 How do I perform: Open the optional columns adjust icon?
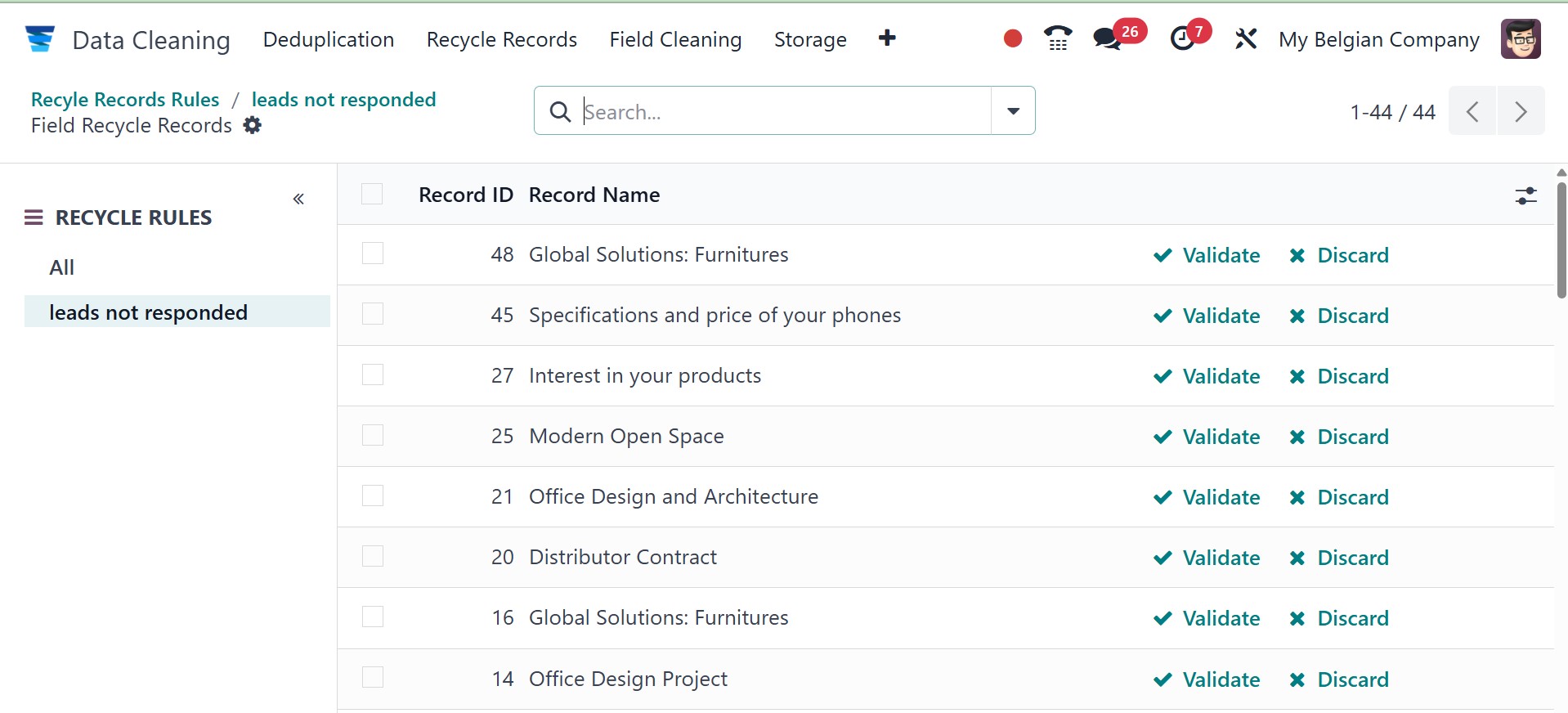coord(1525,195)
